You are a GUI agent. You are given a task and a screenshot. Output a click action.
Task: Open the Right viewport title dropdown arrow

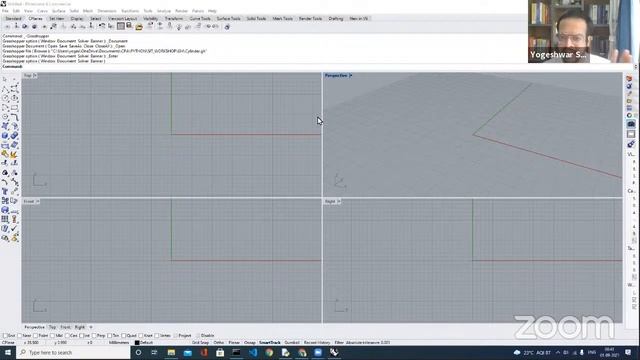pos(339,202)
